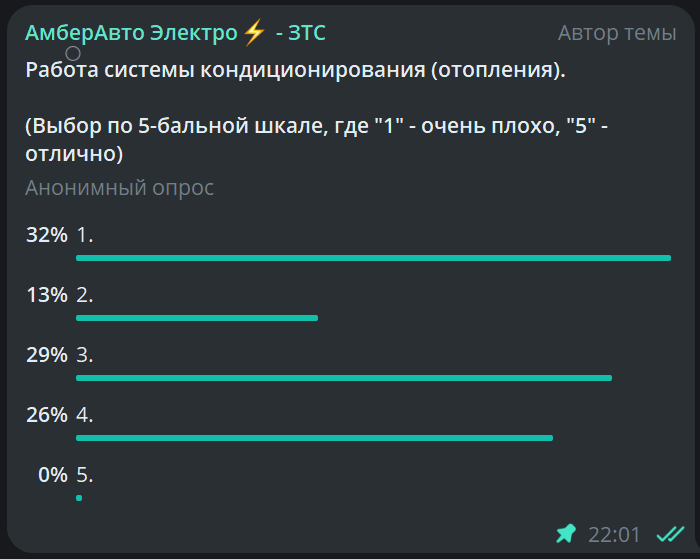The height and width of the screenshot is (559, 700).
Task: Click the 0% result dot for option 5
Action: 79,498
